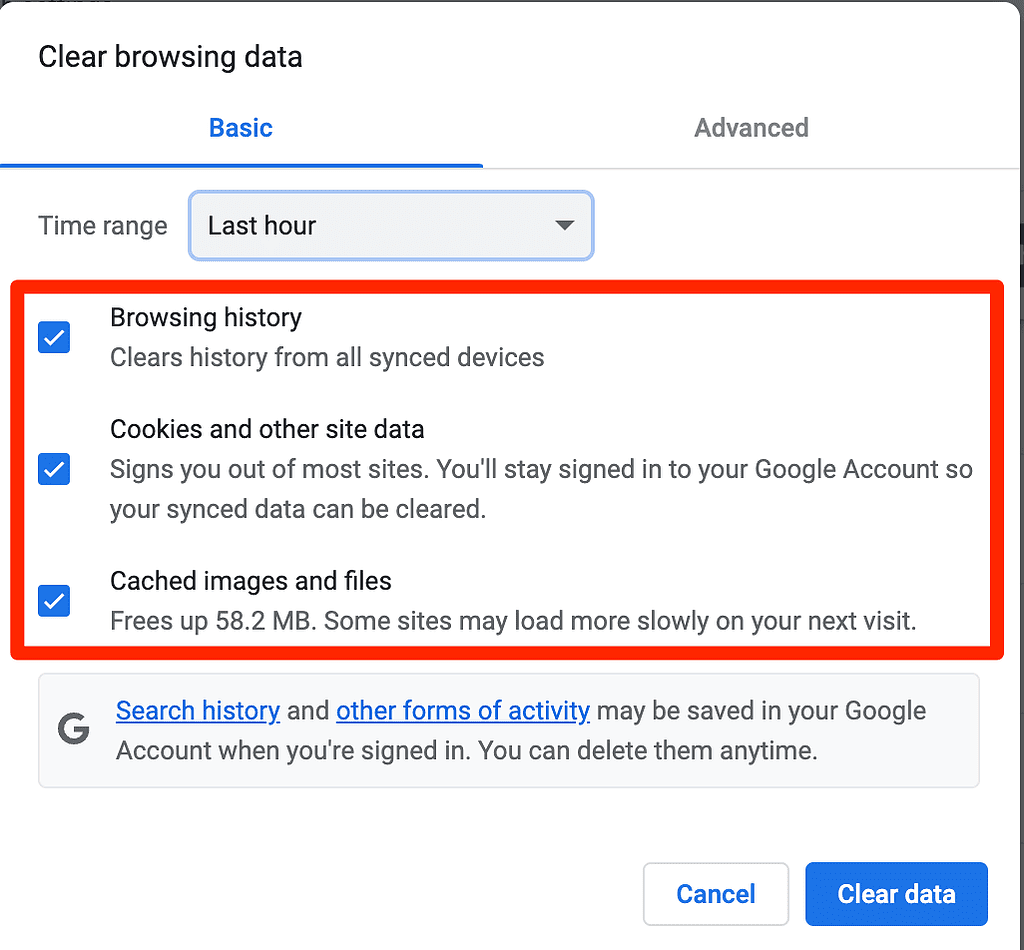Open the other forms of activity link
The image size is (1024, 950).
point(463,710)
